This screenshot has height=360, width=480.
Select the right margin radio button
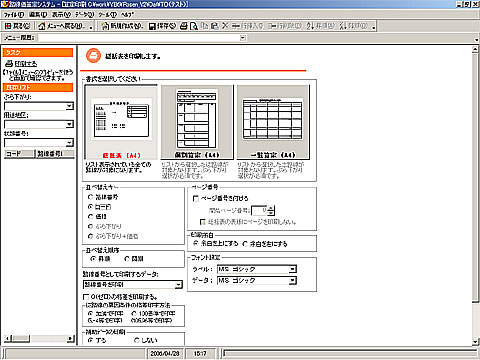click(245, 244)
